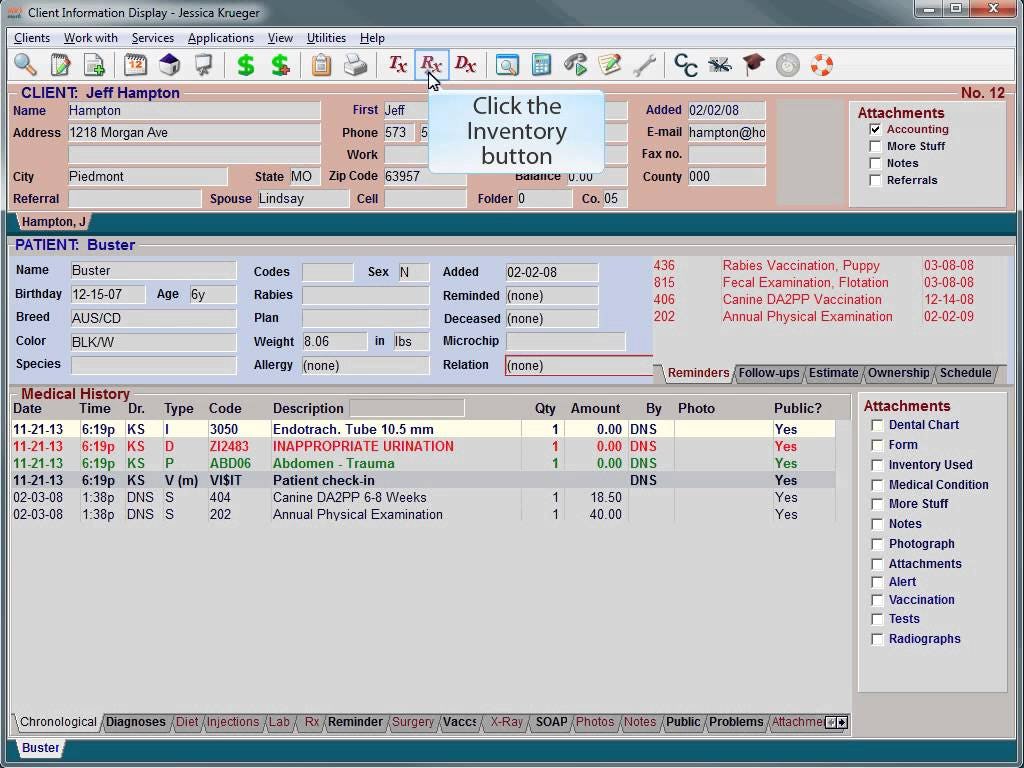Click the Inventory (Rx) toolbar button
Viewport: 1024px width, 768px height.
431,64
